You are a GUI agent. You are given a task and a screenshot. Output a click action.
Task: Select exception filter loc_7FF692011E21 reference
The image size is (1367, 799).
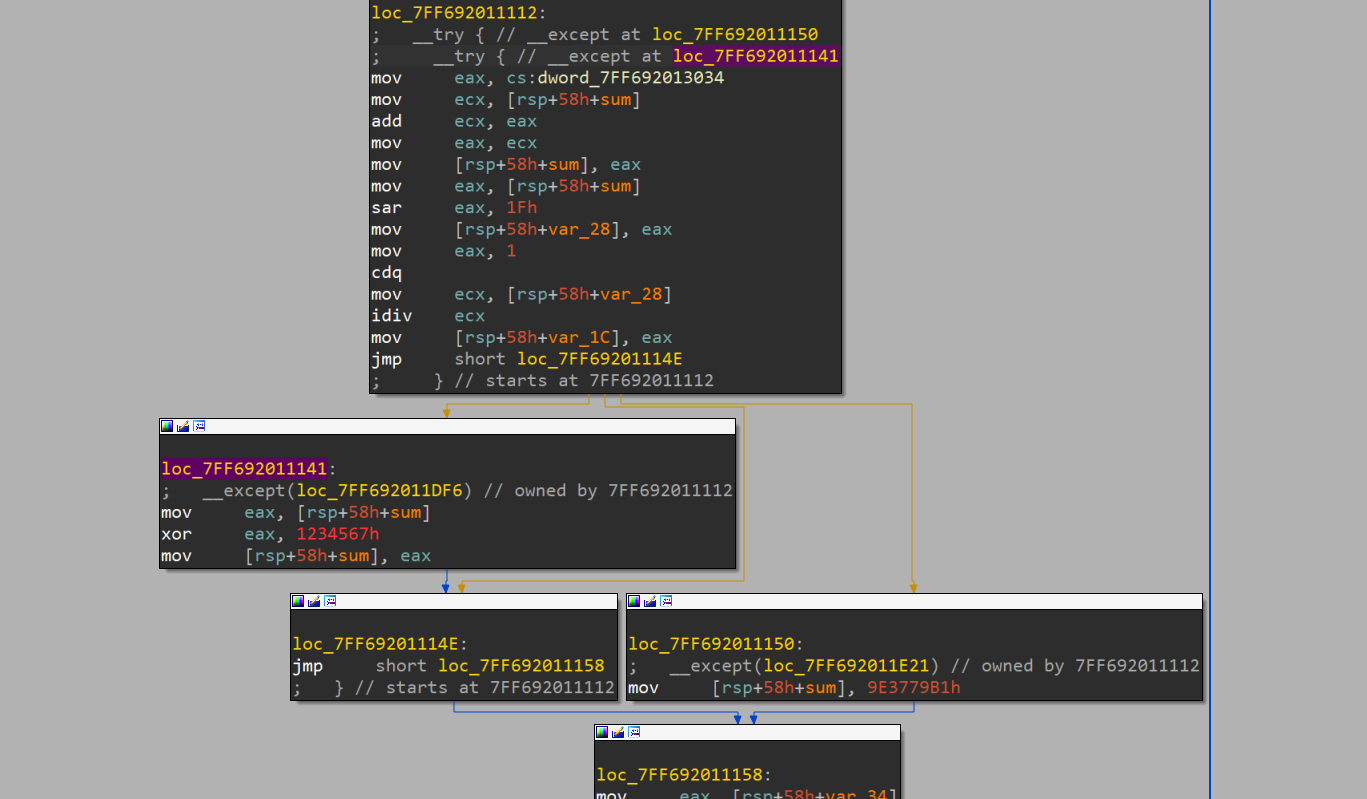847,666
